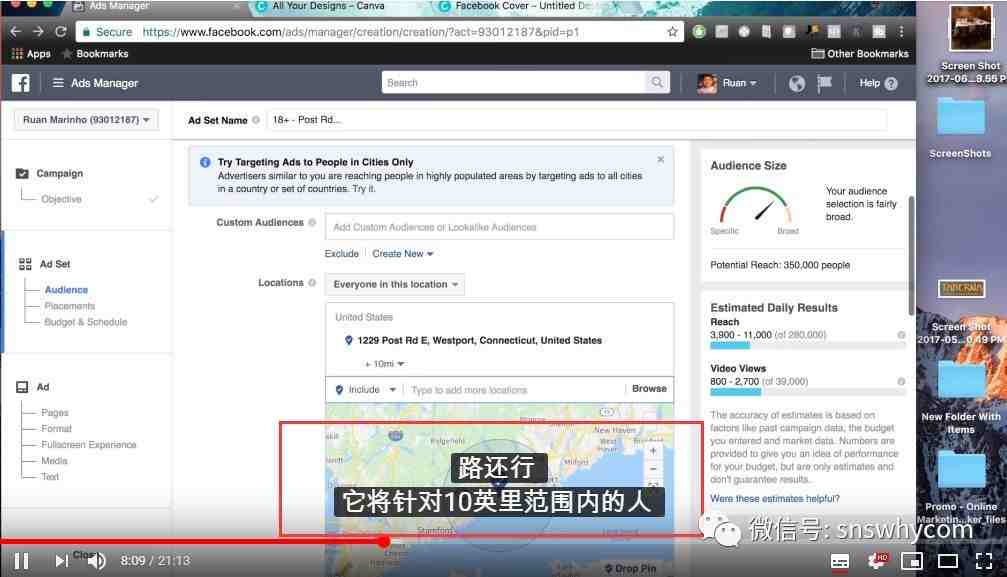1007x577 pixels.
Task: Click the search magnifier button
Action: 657,82
